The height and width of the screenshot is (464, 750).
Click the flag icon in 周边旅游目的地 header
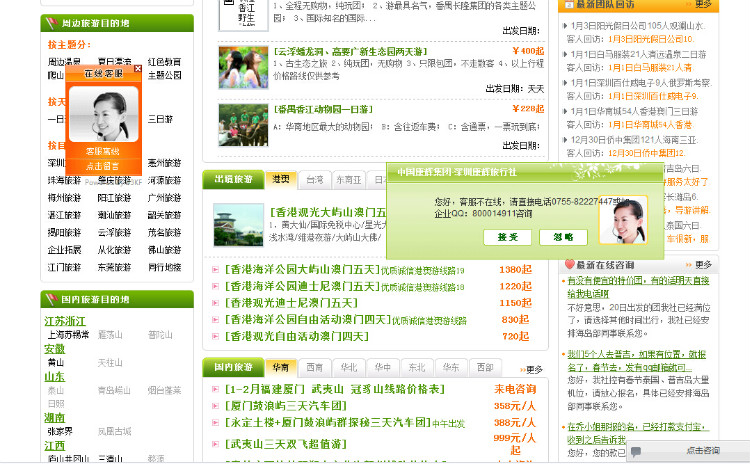(x=51, y=23)
